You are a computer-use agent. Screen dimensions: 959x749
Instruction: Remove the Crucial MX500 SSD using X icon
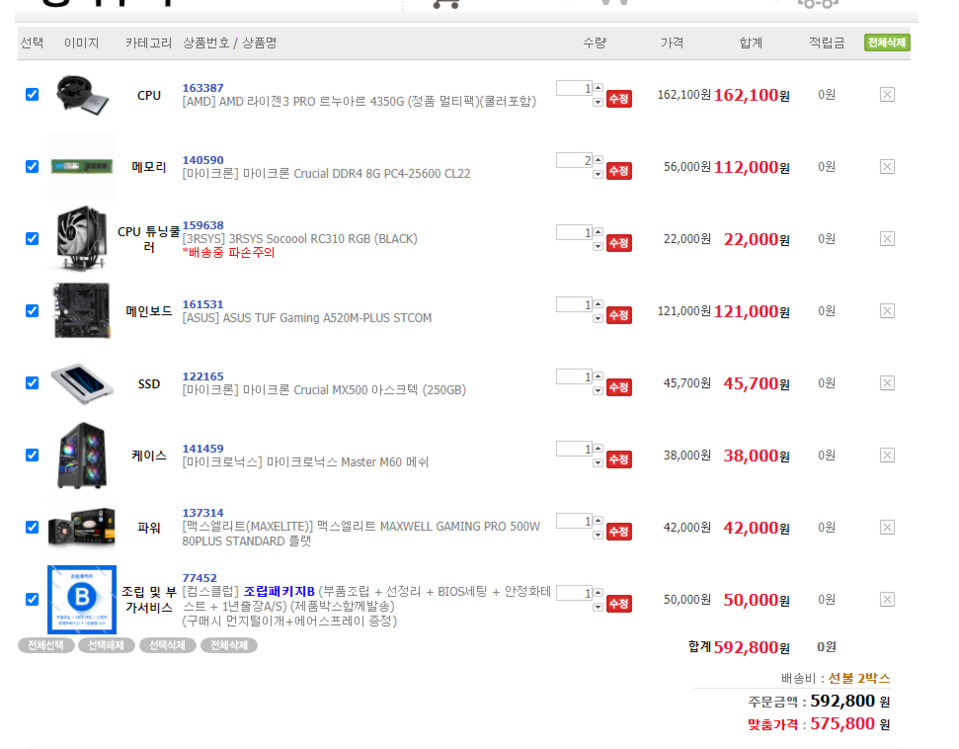click(x=886, y=383)
